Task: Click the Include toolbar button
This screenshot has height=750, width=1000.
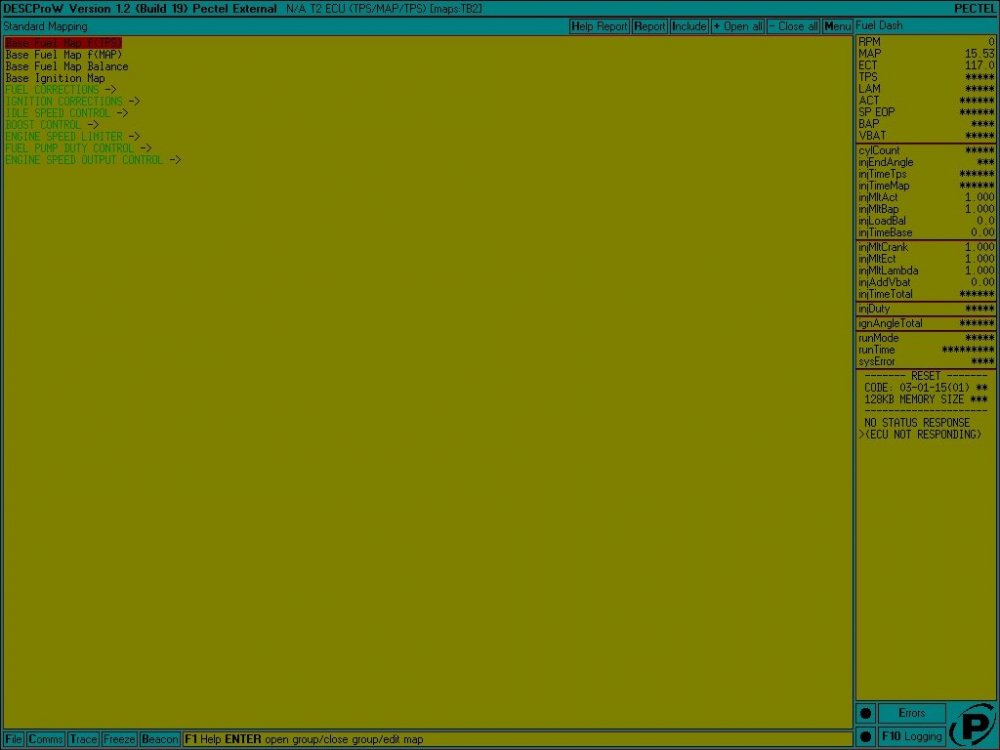Action: 688,26
